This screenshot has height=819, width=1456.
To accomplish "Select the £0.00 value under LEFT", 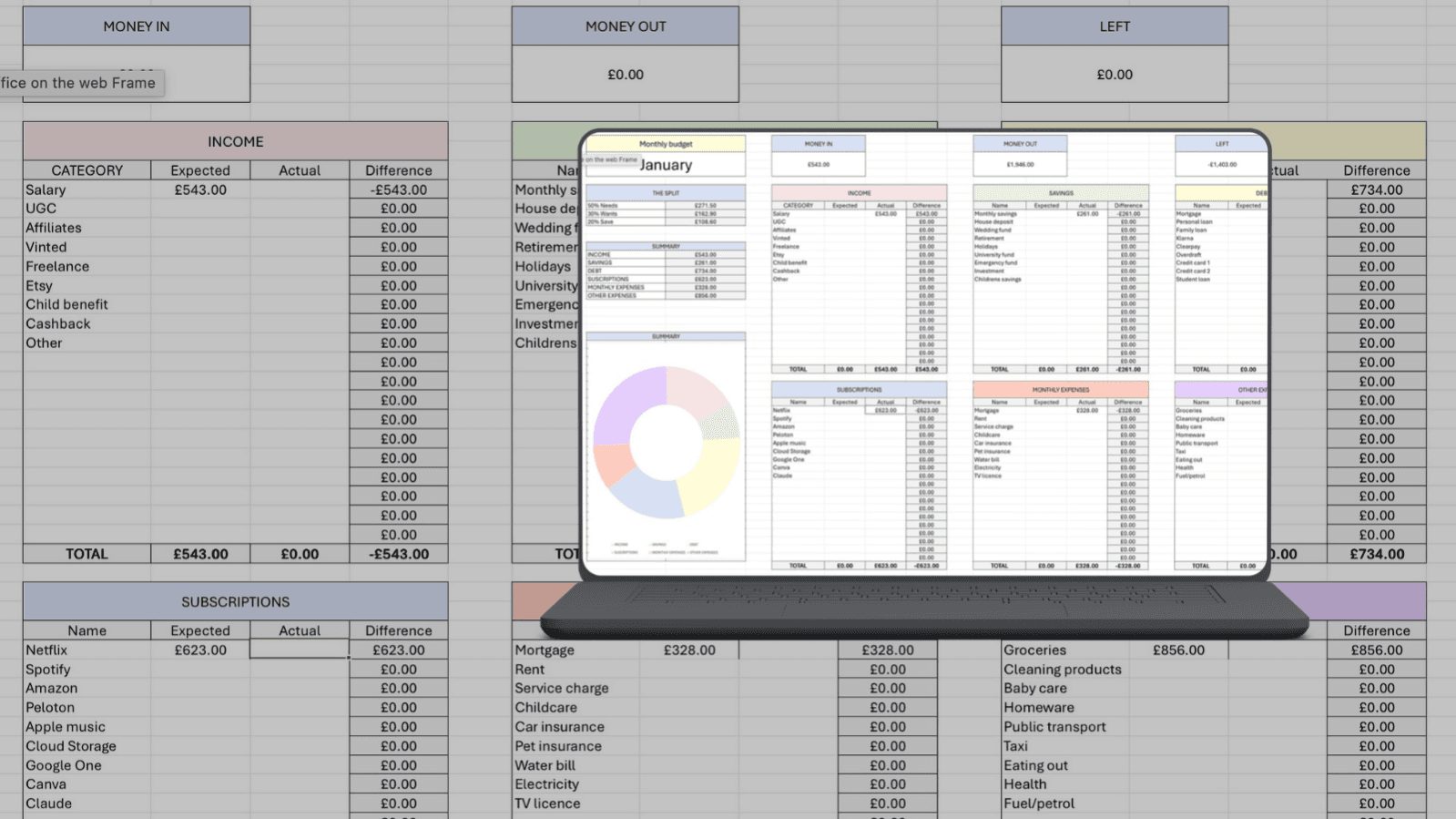I will (1115, 75).
